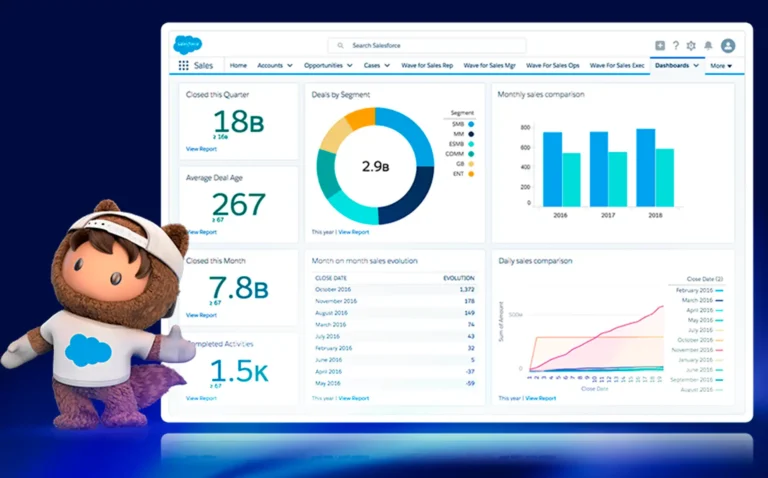Image resolution: width=768 pixels, height=478 pixels.
Task: Go to the Home tab
Action: point(238,65)
